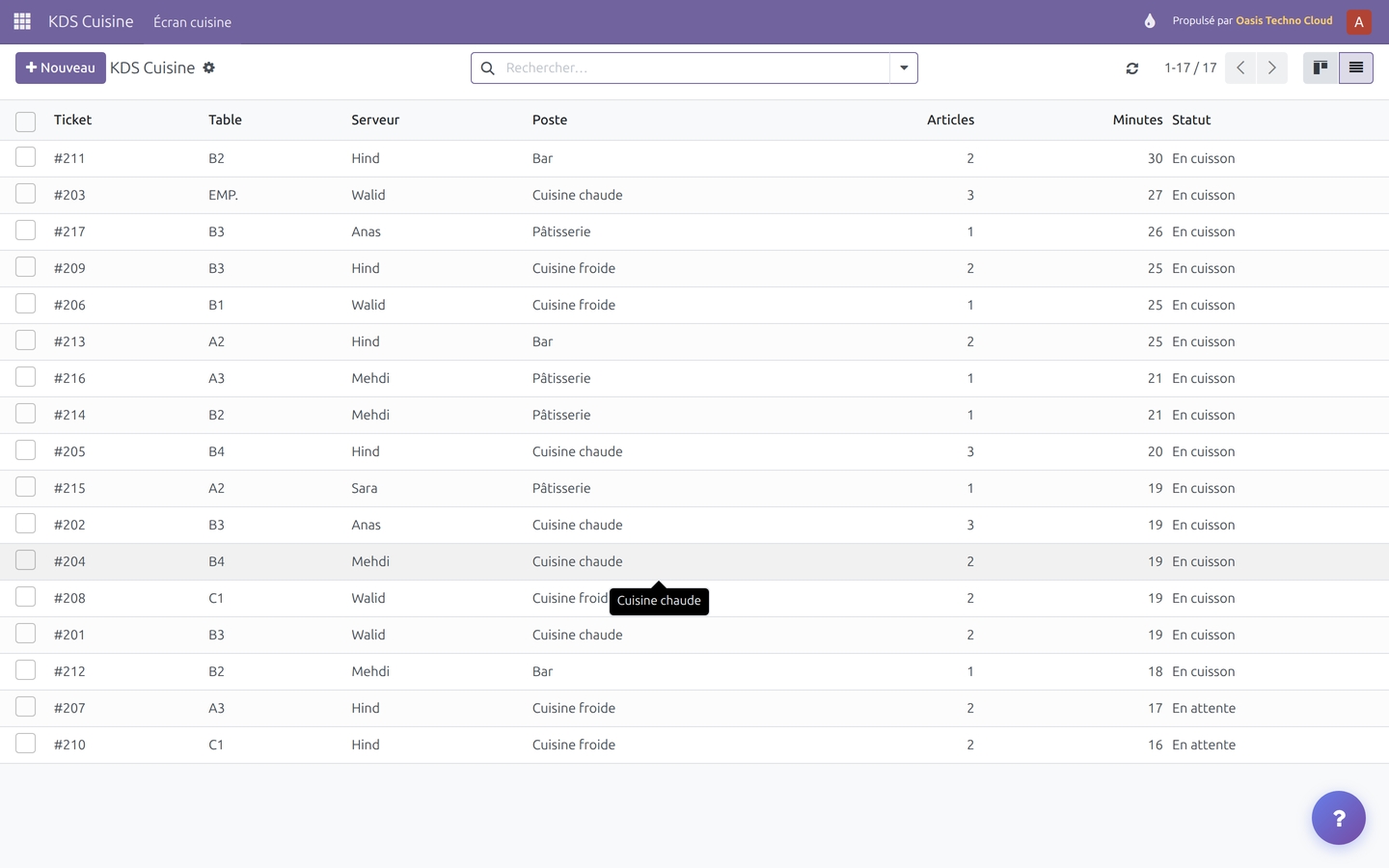Click B4 table cell of ticket #205

tap(216, 451)
